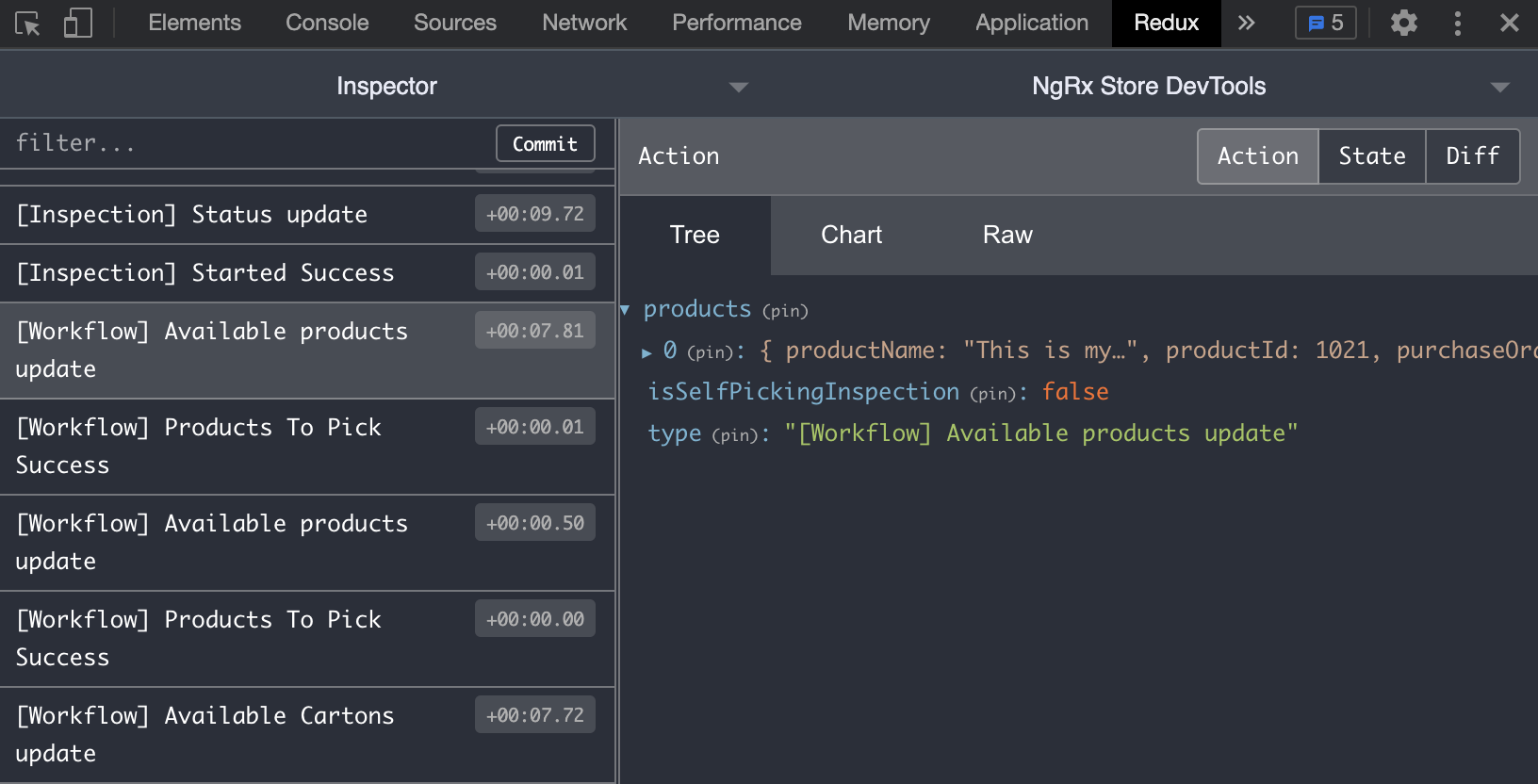Show more tabs with double chevron
Viewport: 1538px width, 784px height.
coord(1246,24)
